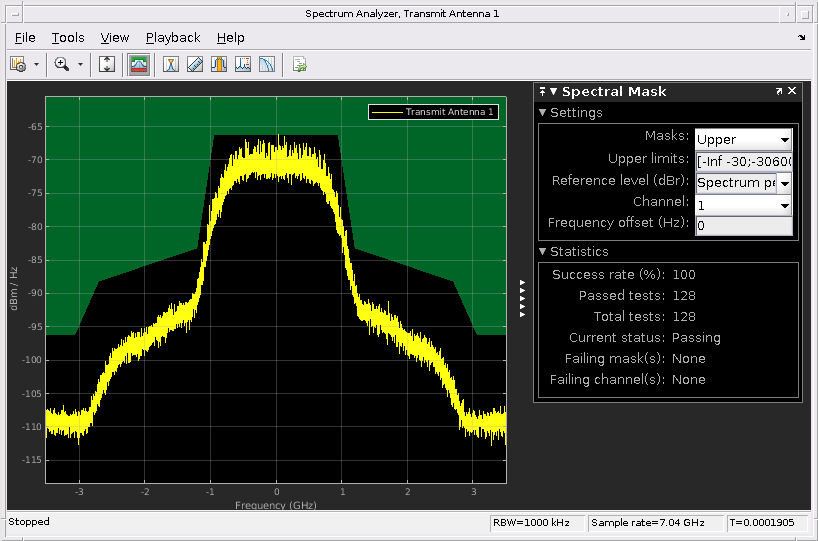
Task: Click the generate script icon
Action: pos(299,64)
